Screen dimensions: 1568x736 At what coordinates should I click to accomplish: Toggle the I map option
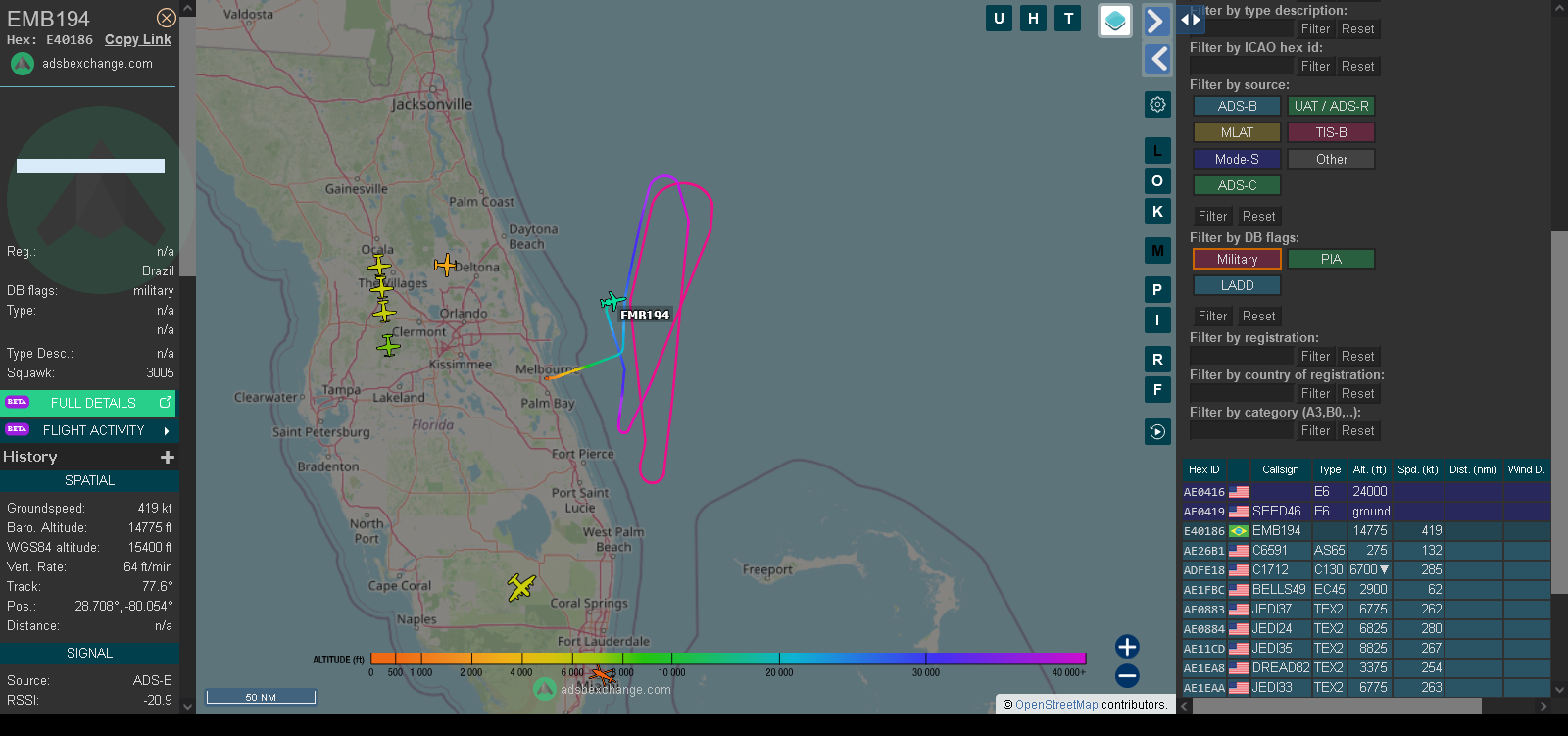tap(1157, 320)
